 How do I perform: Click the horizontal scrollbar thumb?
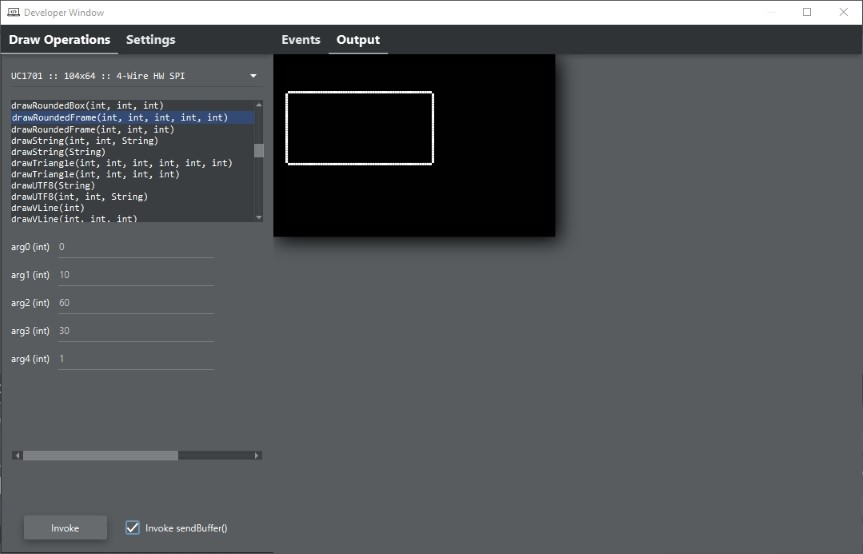pyautogui.click(x=100, y=456)
